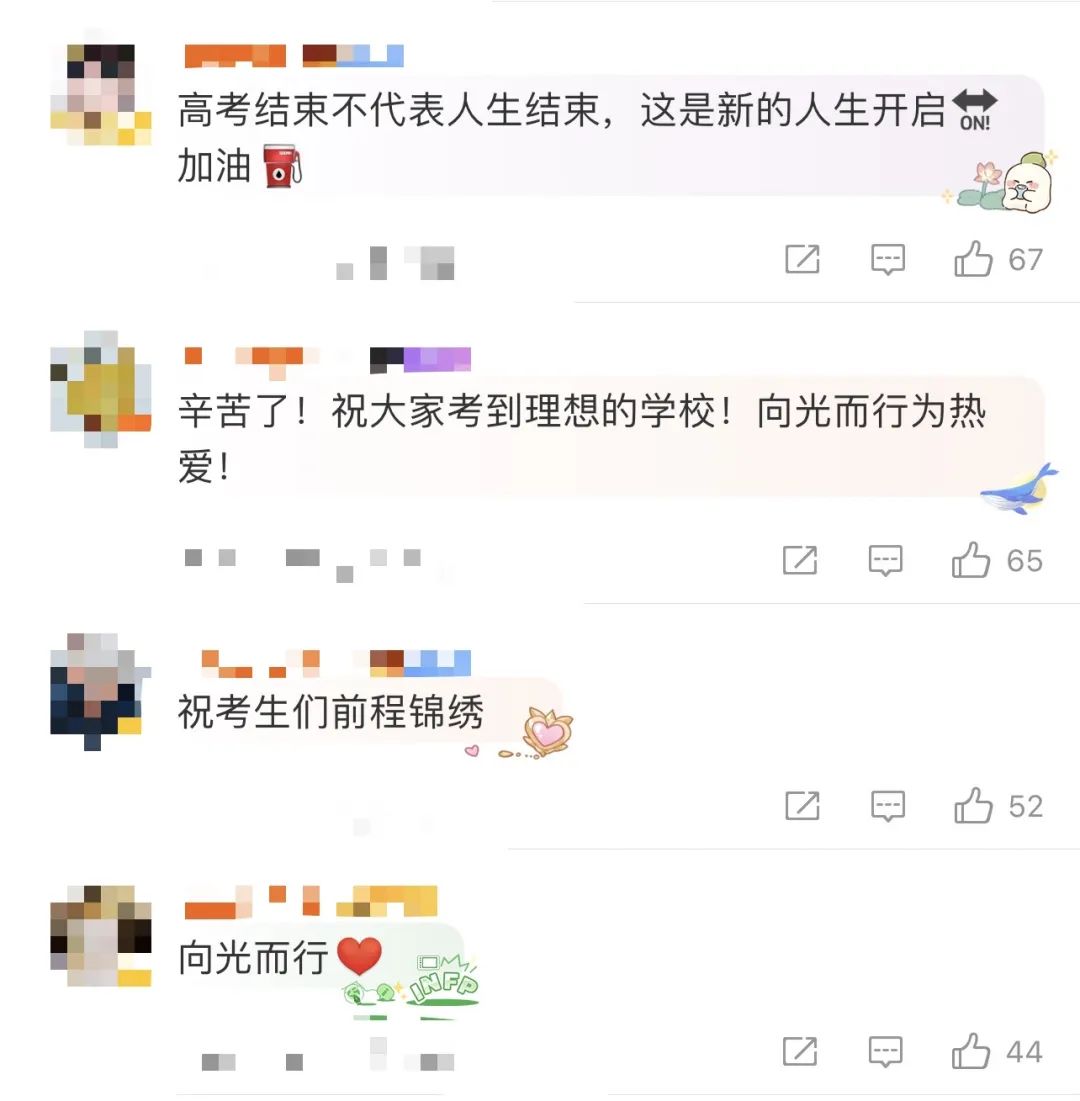
Task: Open the avatar beside 祝考生们前程锦绣
Action: [x=101, y=692]
